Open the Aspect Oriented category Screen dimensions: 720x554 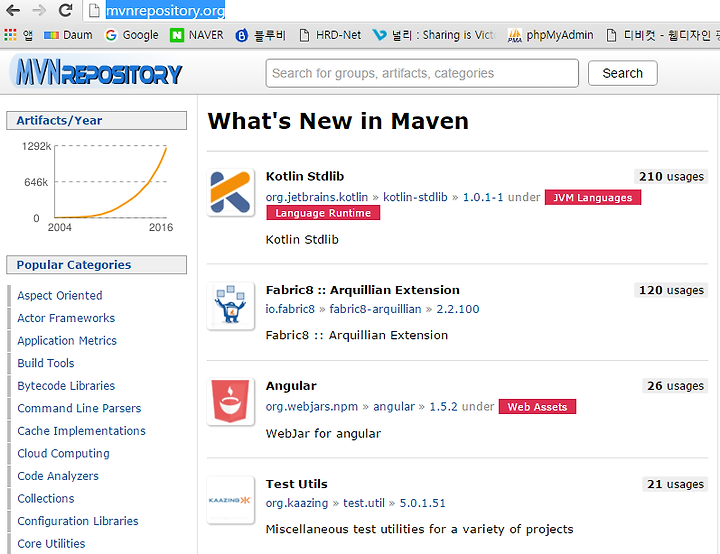click(x=60, y=295)
